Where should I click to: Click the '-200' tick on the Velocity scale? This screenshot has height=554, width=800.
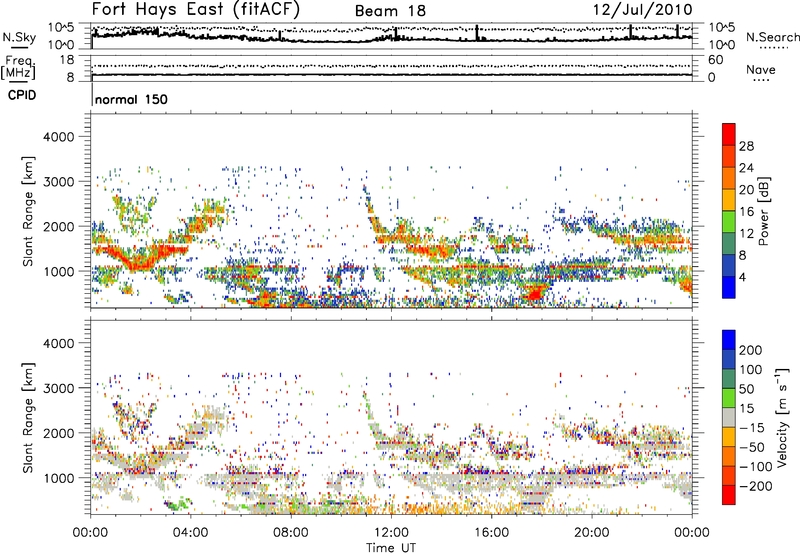[x=755, y=486]
